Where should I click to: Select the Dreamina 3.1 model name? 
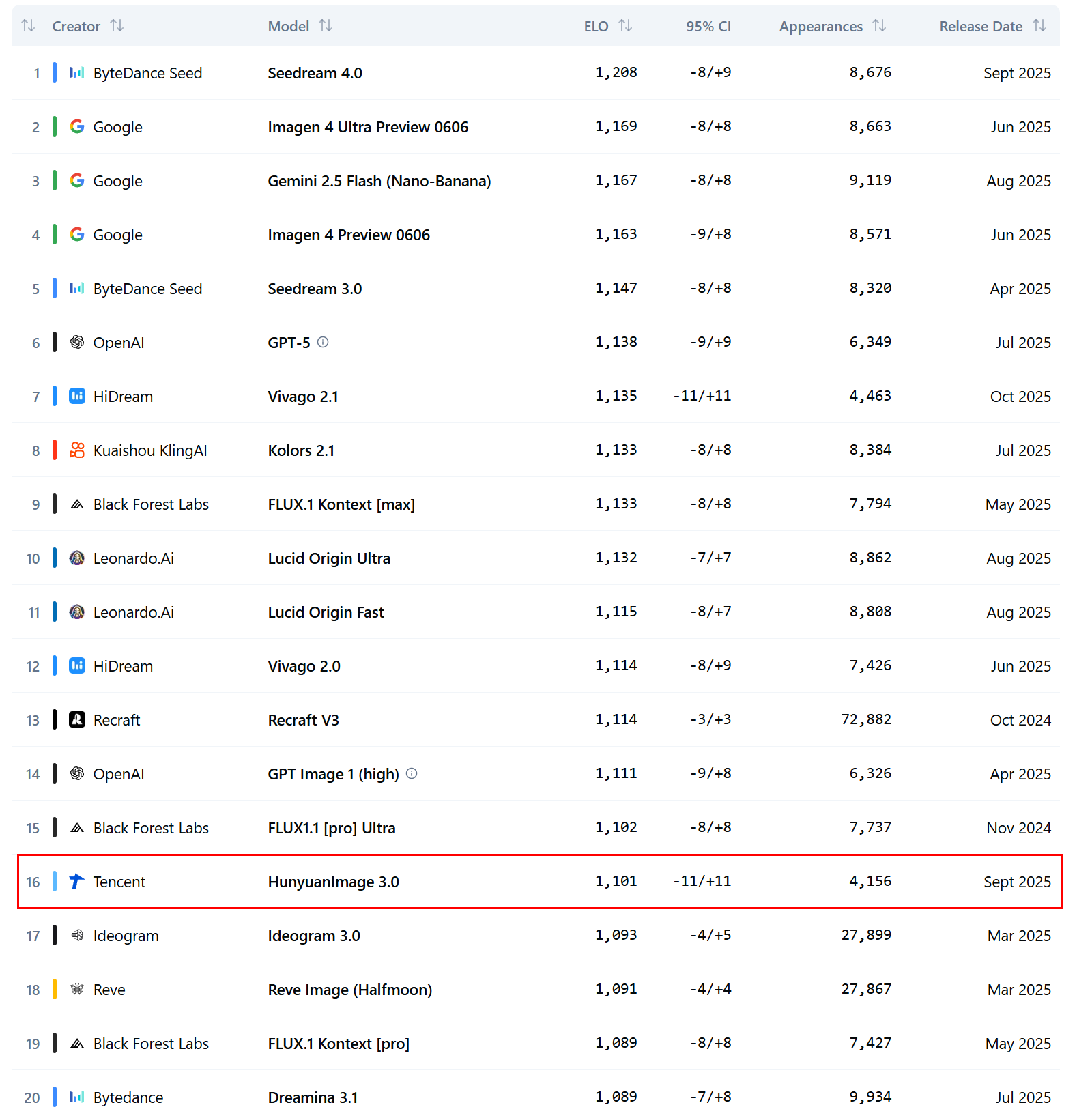tap(313, 1097)
